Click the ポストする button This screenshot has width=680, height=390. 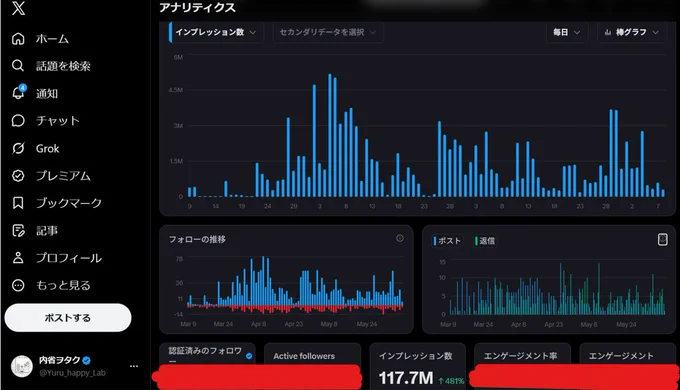click(68, 318)
